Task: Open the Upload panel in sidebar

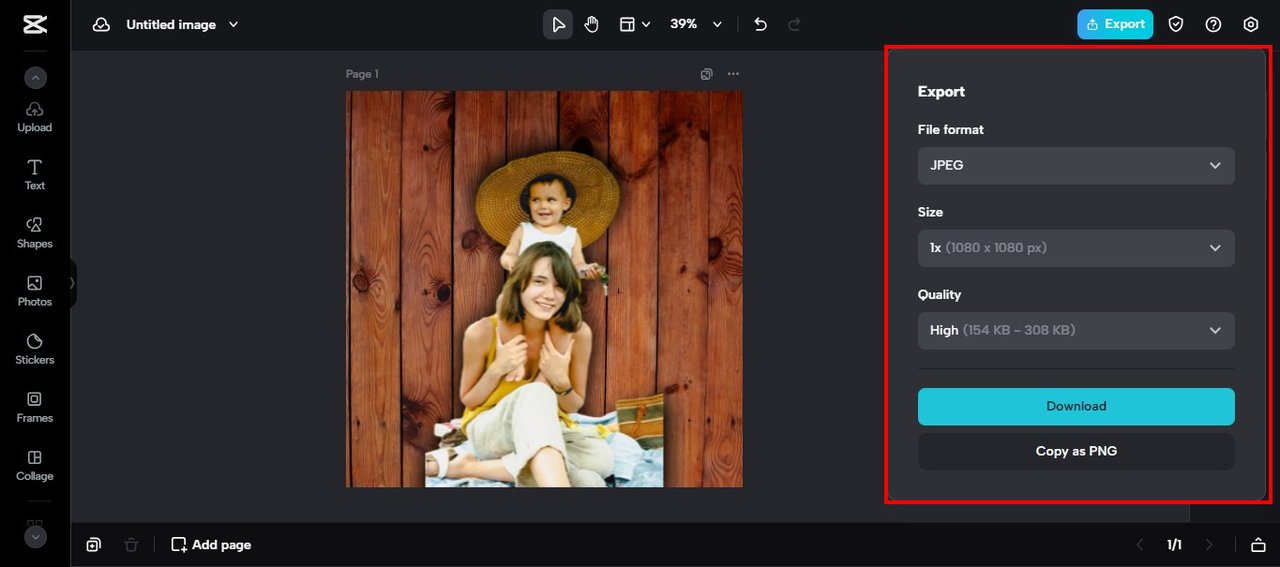Action: 35,116
